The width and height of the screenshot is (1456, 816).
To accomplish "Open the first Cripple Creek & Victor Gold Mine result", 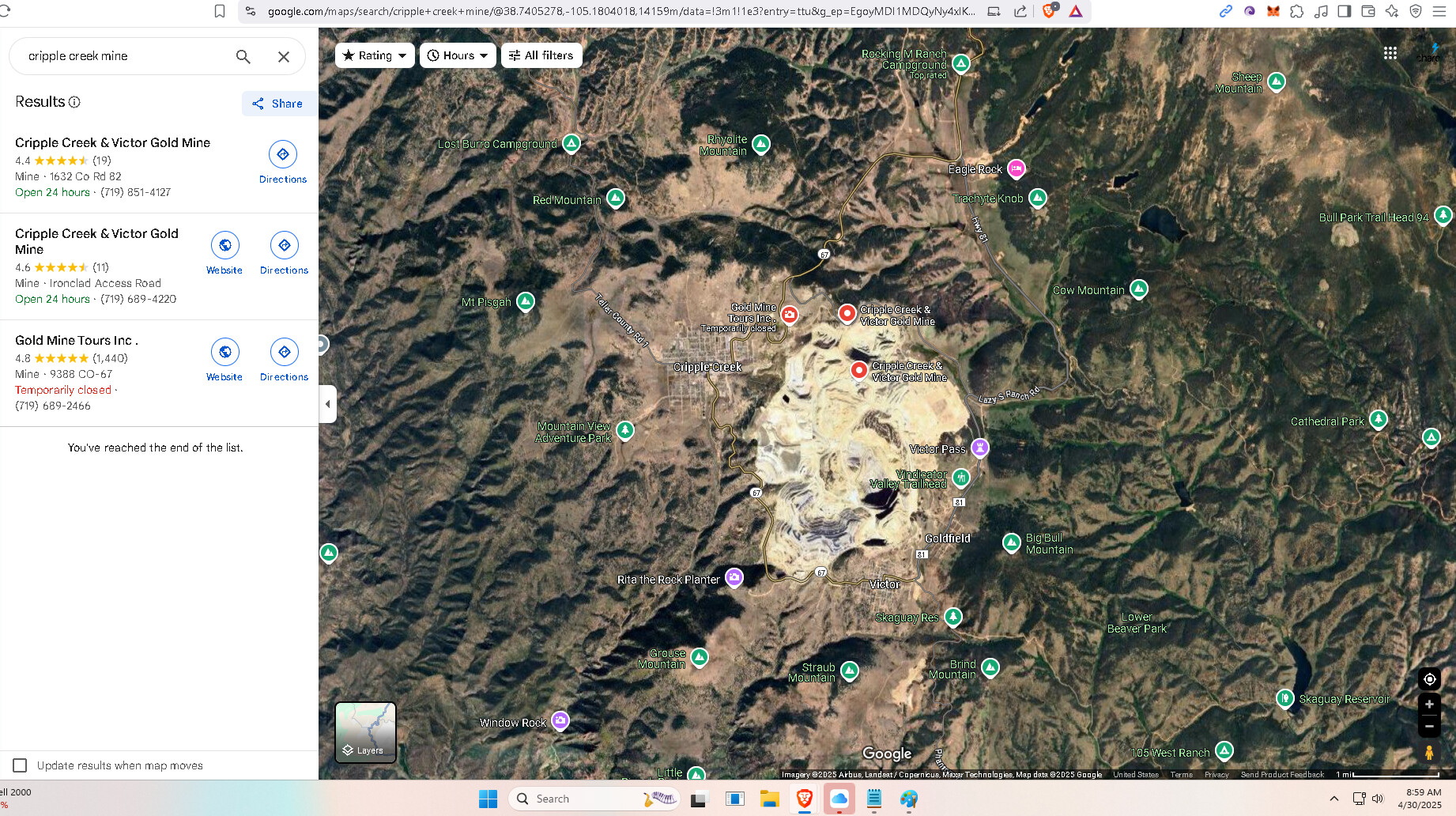I will 113,143.
